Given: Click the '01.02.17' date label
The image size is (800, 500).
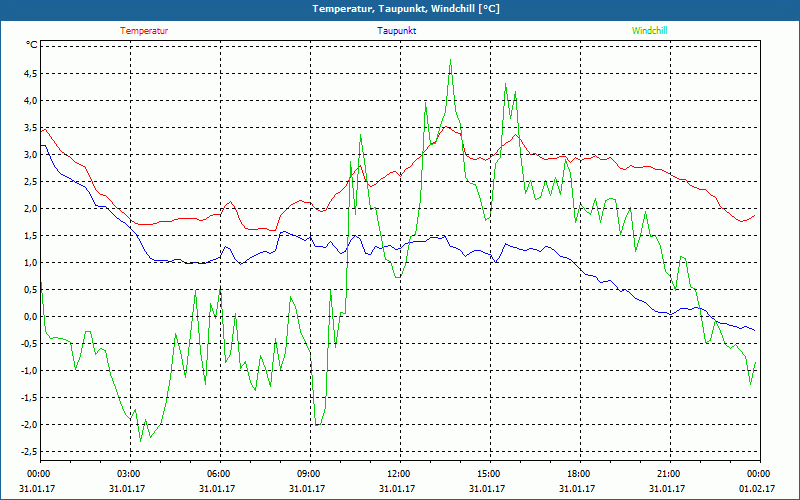Looking at the screenshot, I should (757, 488).
